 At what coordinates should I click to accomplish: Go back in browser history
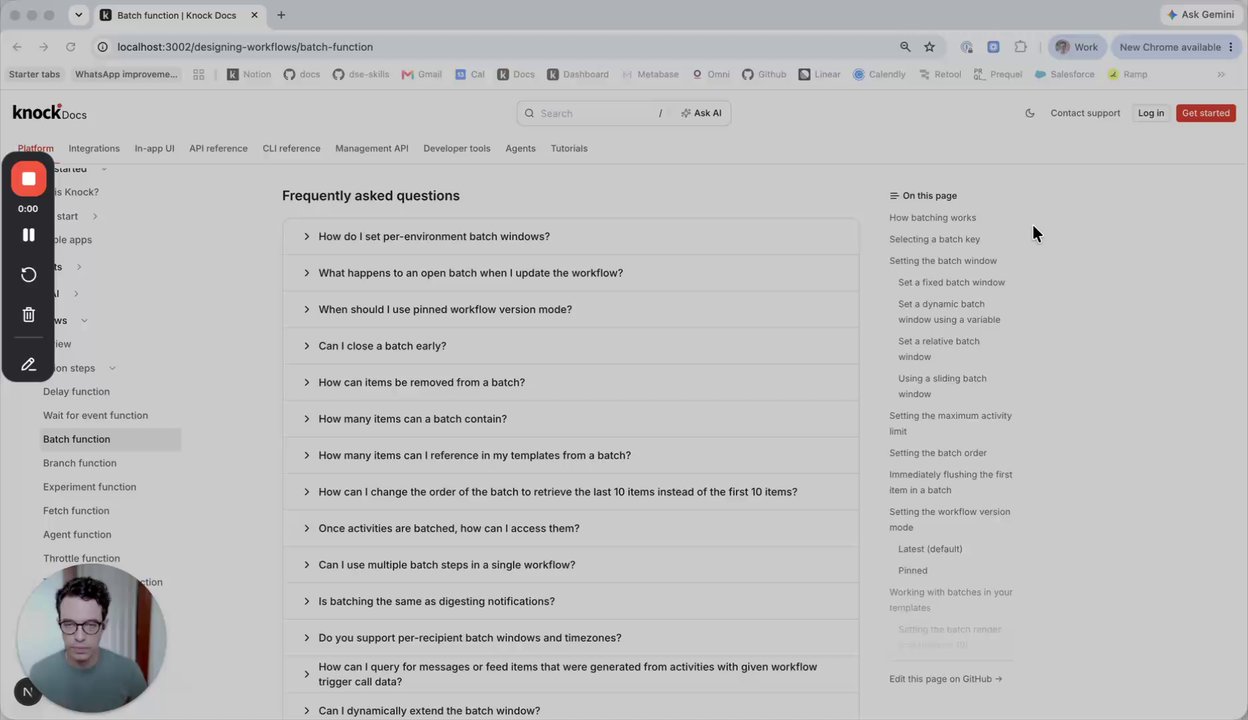tap(17, 47)
